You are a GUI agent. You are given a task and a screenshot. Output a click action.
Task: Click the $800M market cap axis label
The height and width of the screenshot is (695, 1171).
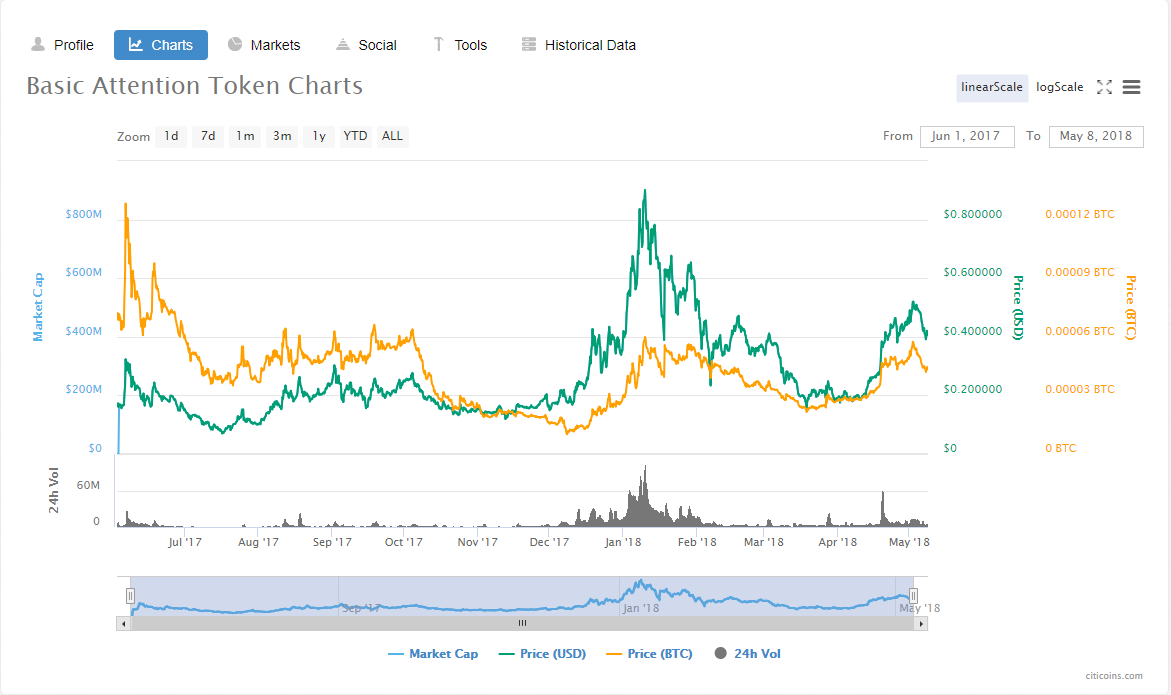[84, 214]
